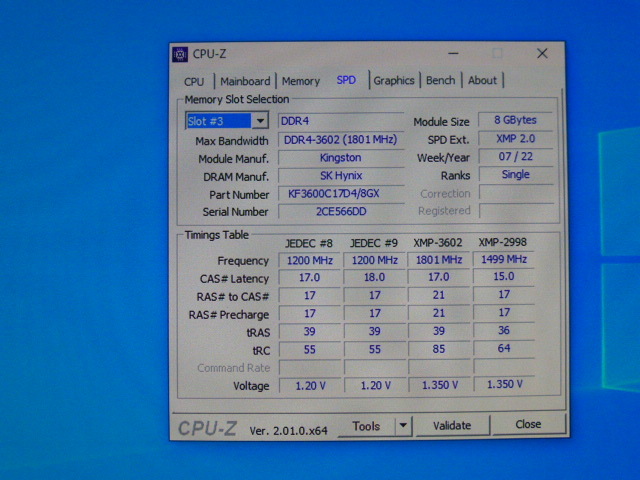Open the Memory tab

click(301, 81)
